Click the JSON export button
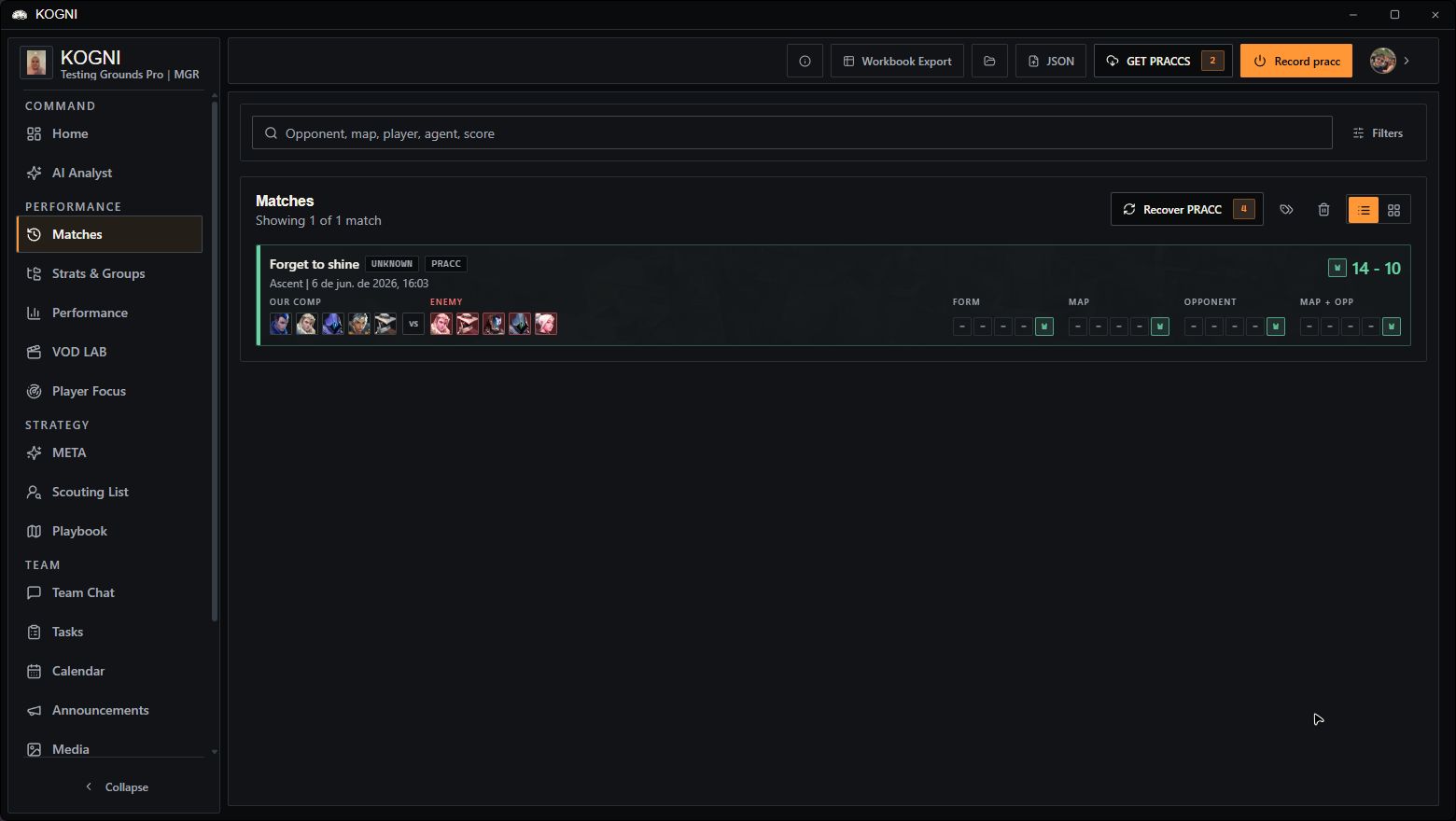Screen dimensions: 1456x821 [x=1051, y=61]
